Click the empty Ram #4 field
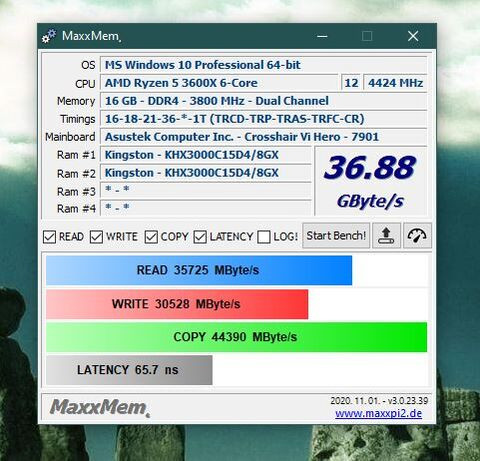This screenshot has width=480, height=461. pos(206,208)
